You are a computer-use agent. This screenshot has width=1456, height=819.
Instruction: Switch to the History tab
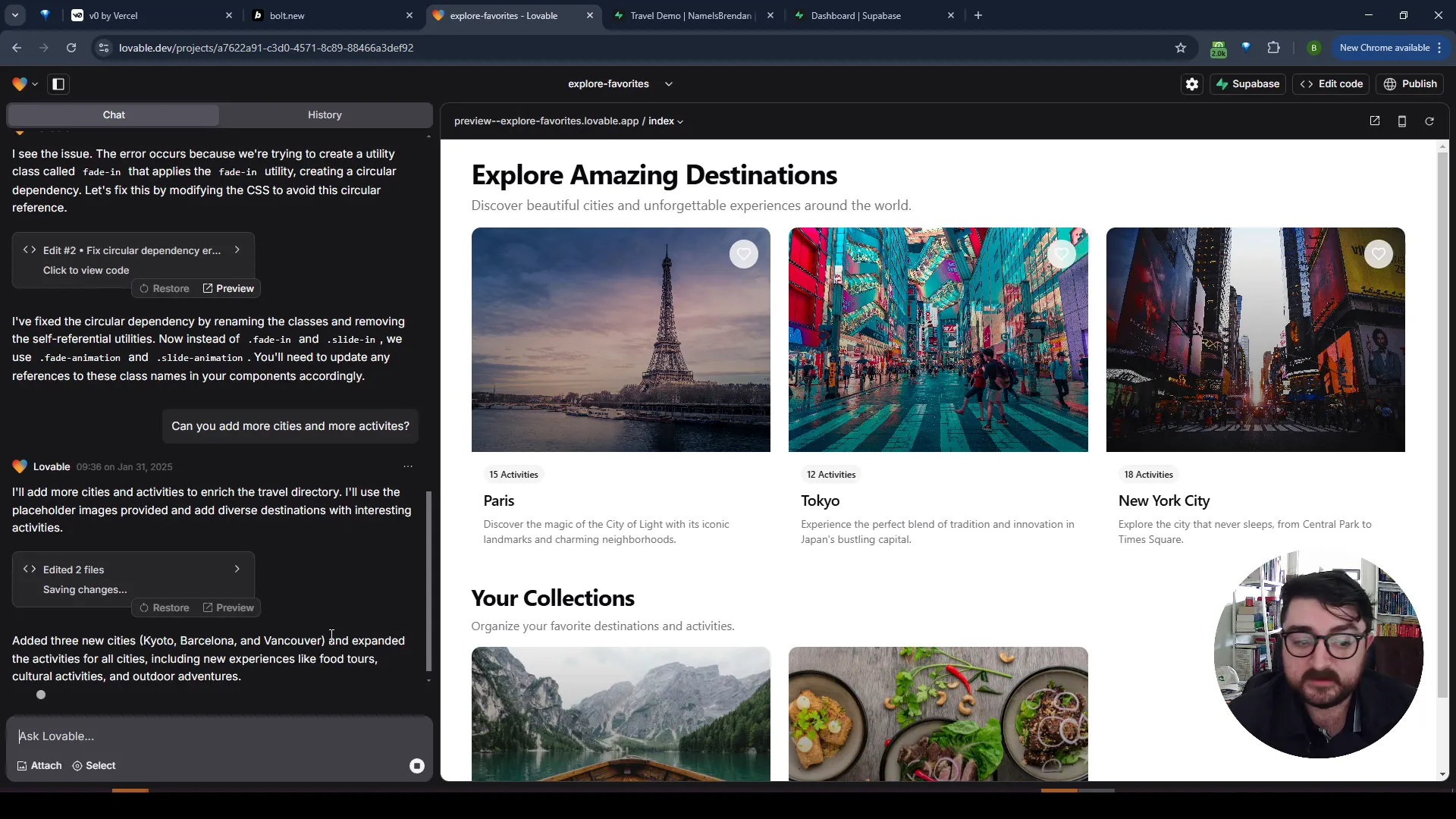(x=325, y=114)
